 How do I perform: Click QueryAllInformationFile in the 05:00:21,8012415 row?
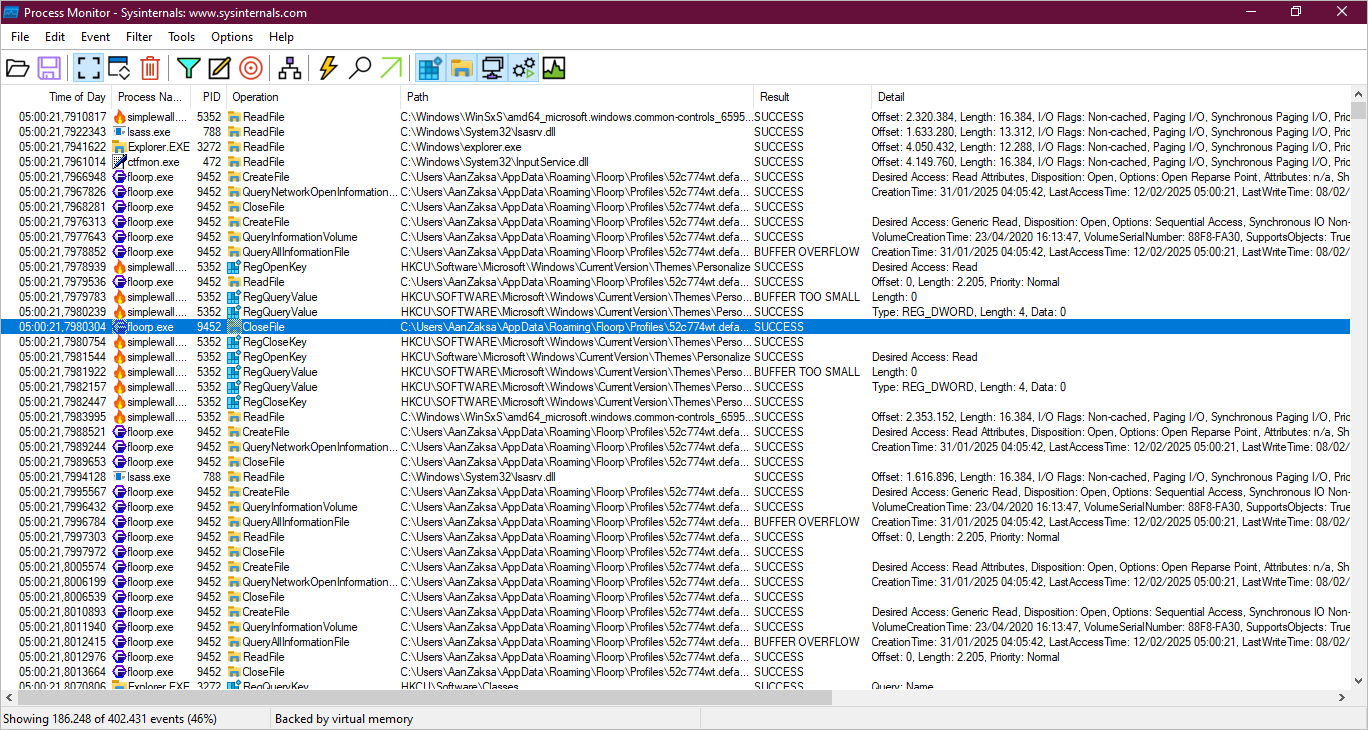click(x=296, y=642)
